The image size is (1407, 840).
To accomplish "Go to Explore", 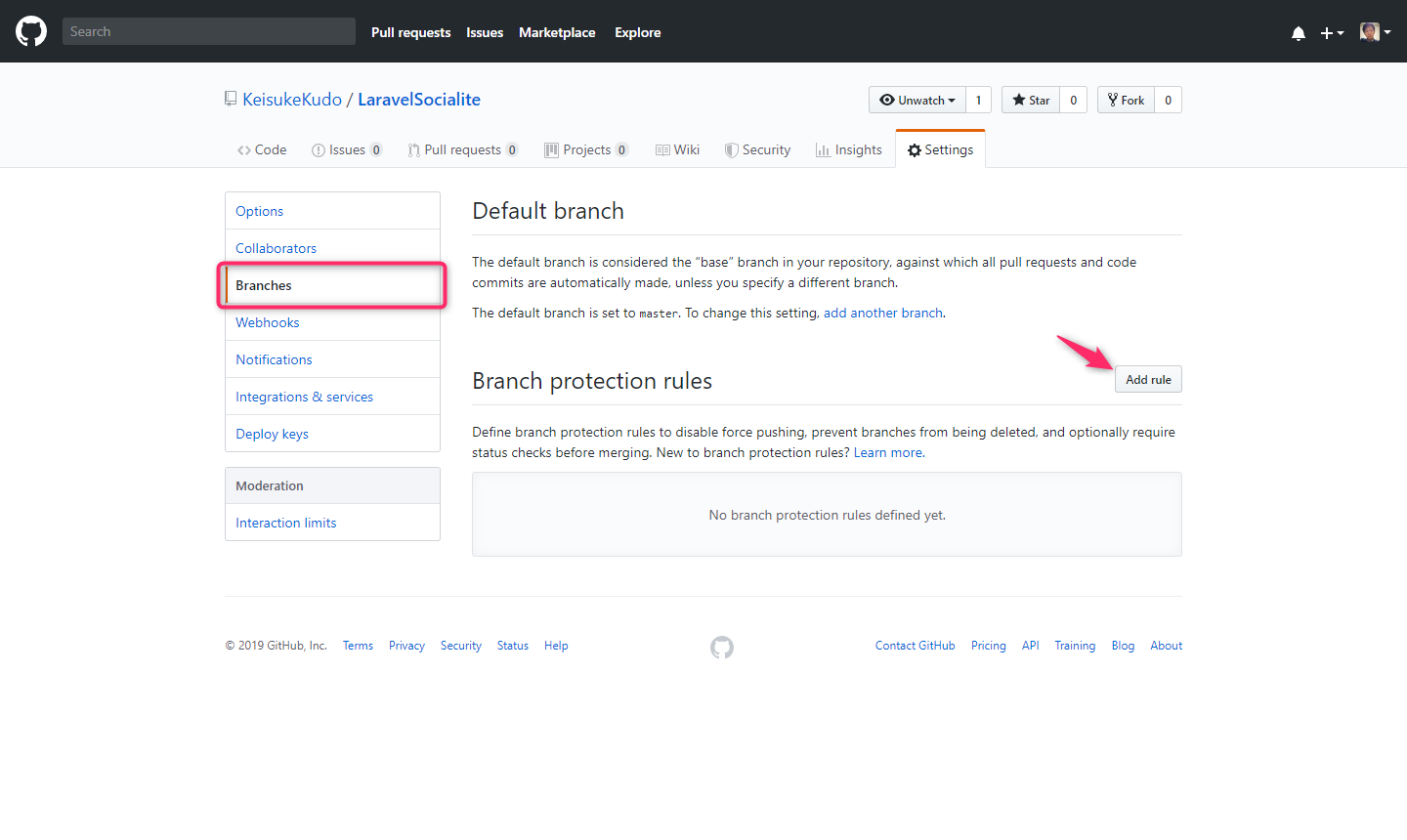I will [x=637, y=32].
